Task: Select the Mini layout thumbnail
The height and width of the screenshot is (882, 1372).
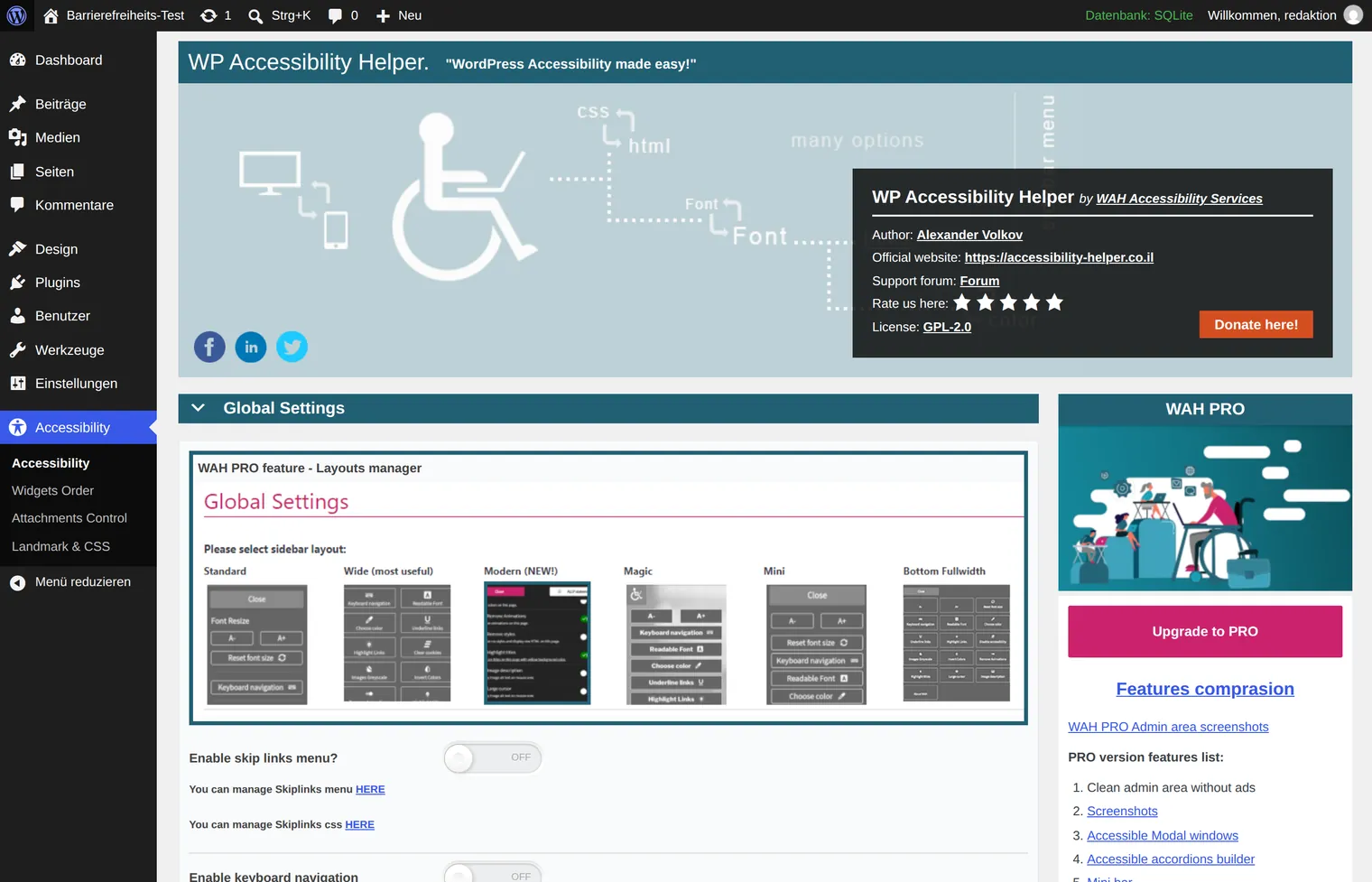Action: pyautogui.click(x=816, y=644)
